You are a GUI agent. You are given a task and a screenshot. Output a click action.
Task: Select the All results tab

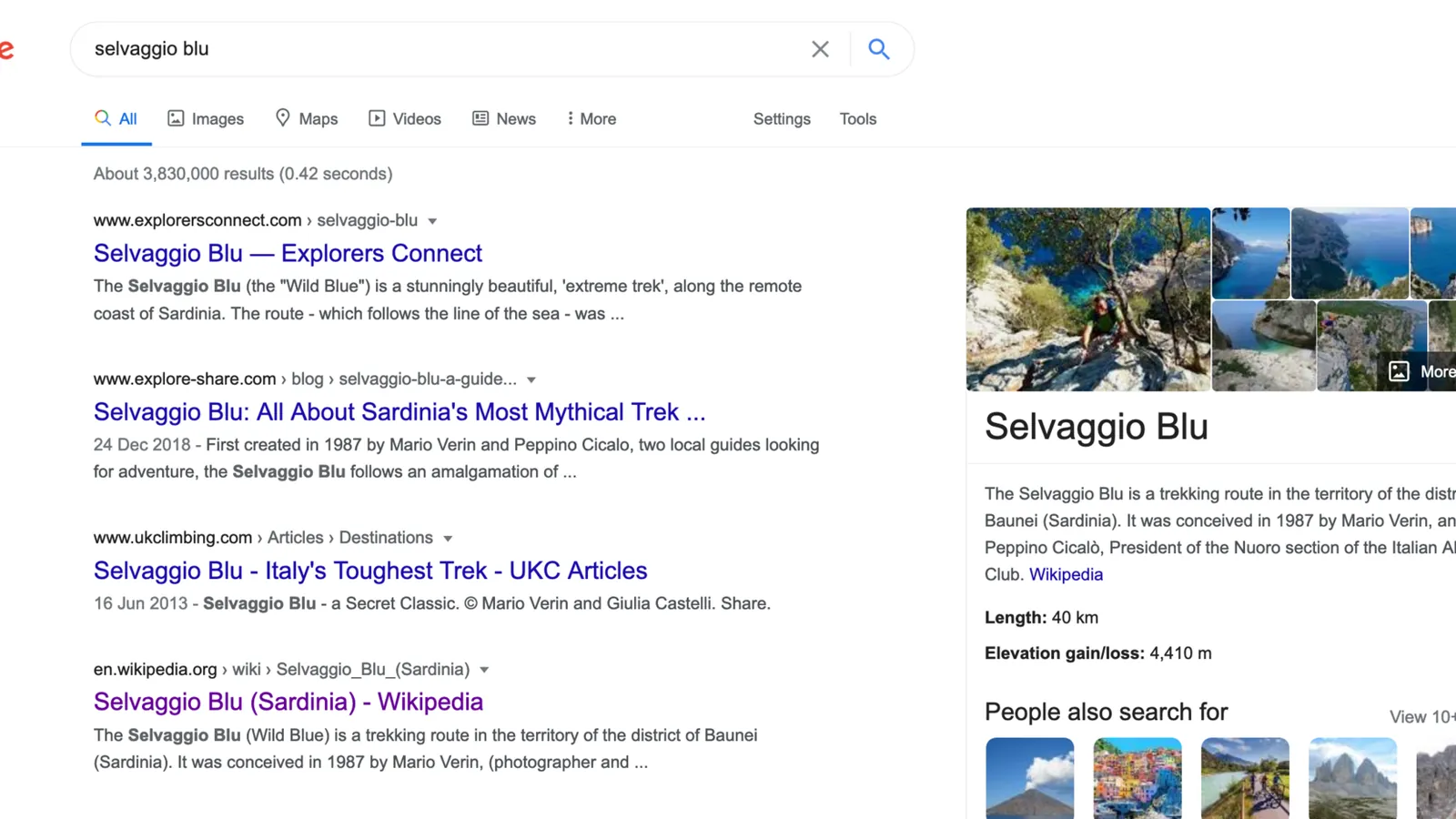click(x=116, y=119)
